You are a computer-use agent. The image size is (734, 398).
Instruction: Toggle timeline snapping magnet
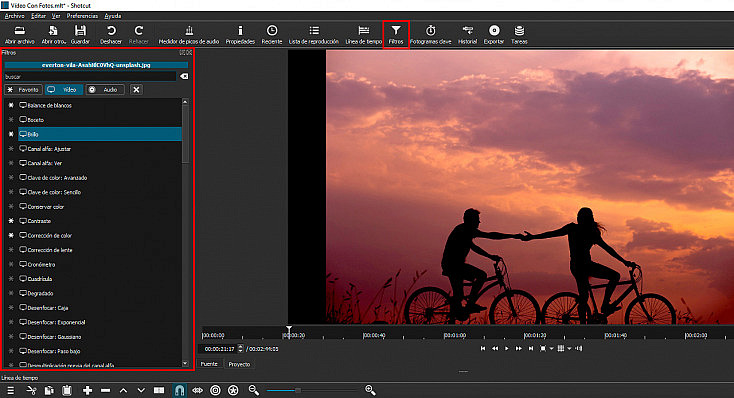pyautogui.click(x=179, y=390)
